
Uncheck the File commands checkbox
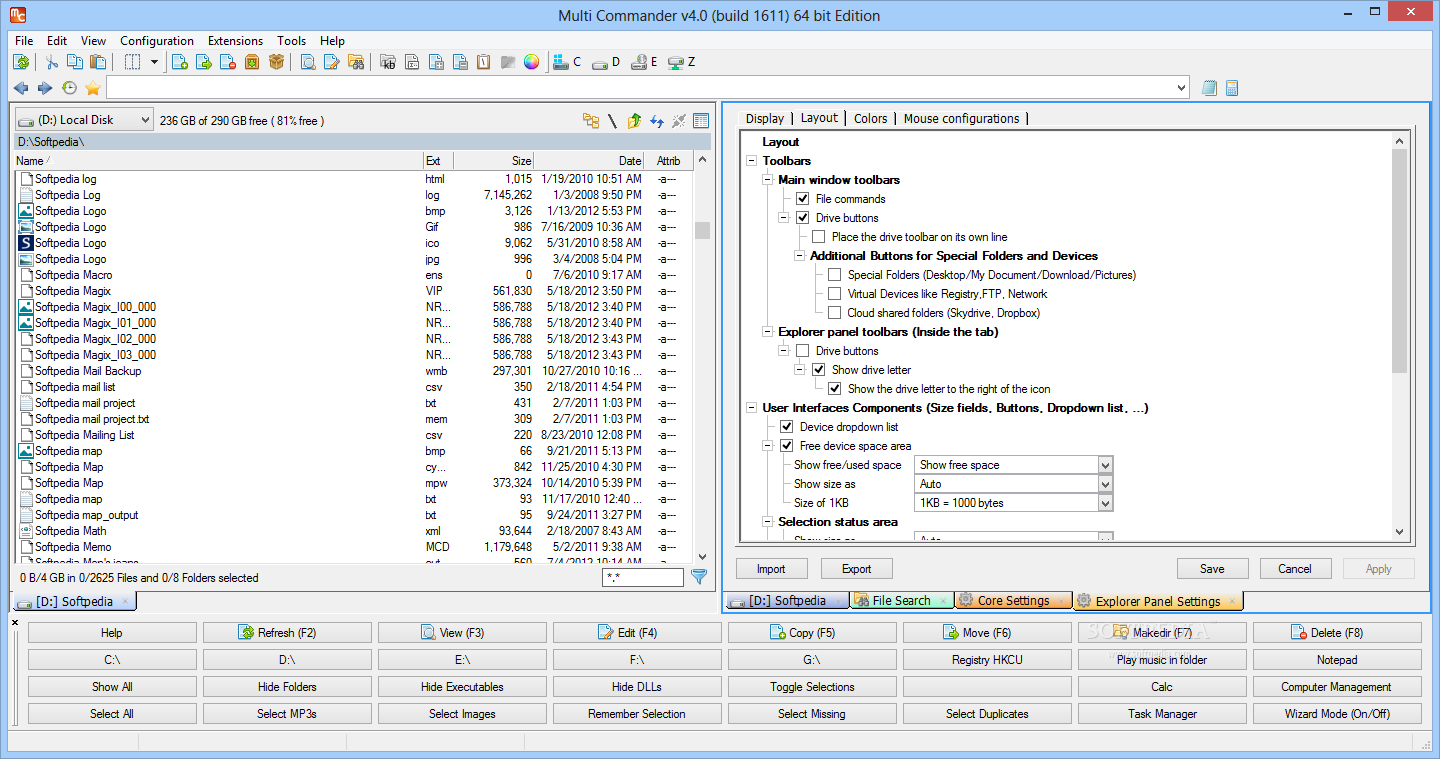[802, 199]
